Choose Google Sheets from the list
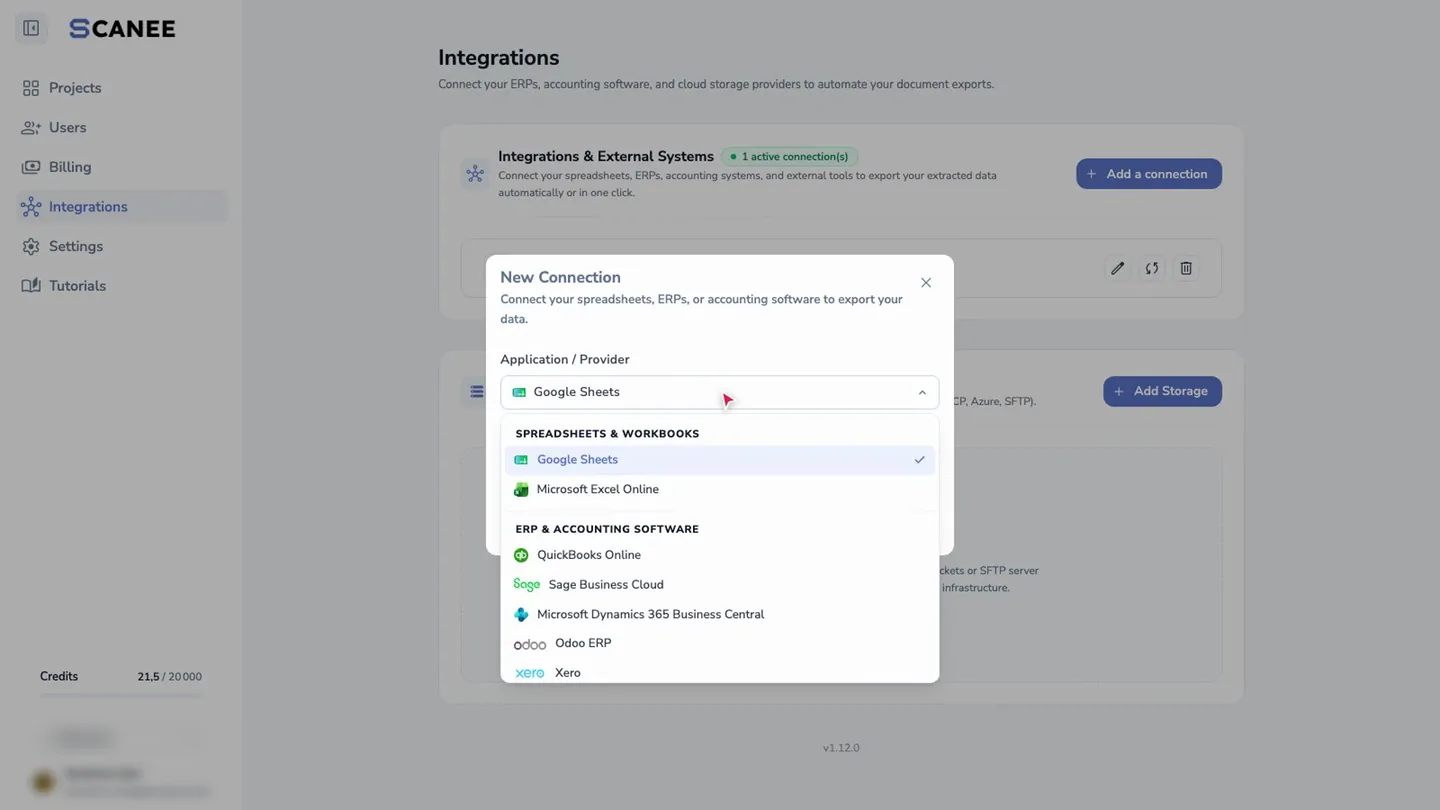This screenshot has height=810, width=1440. (x=720, y=460)
